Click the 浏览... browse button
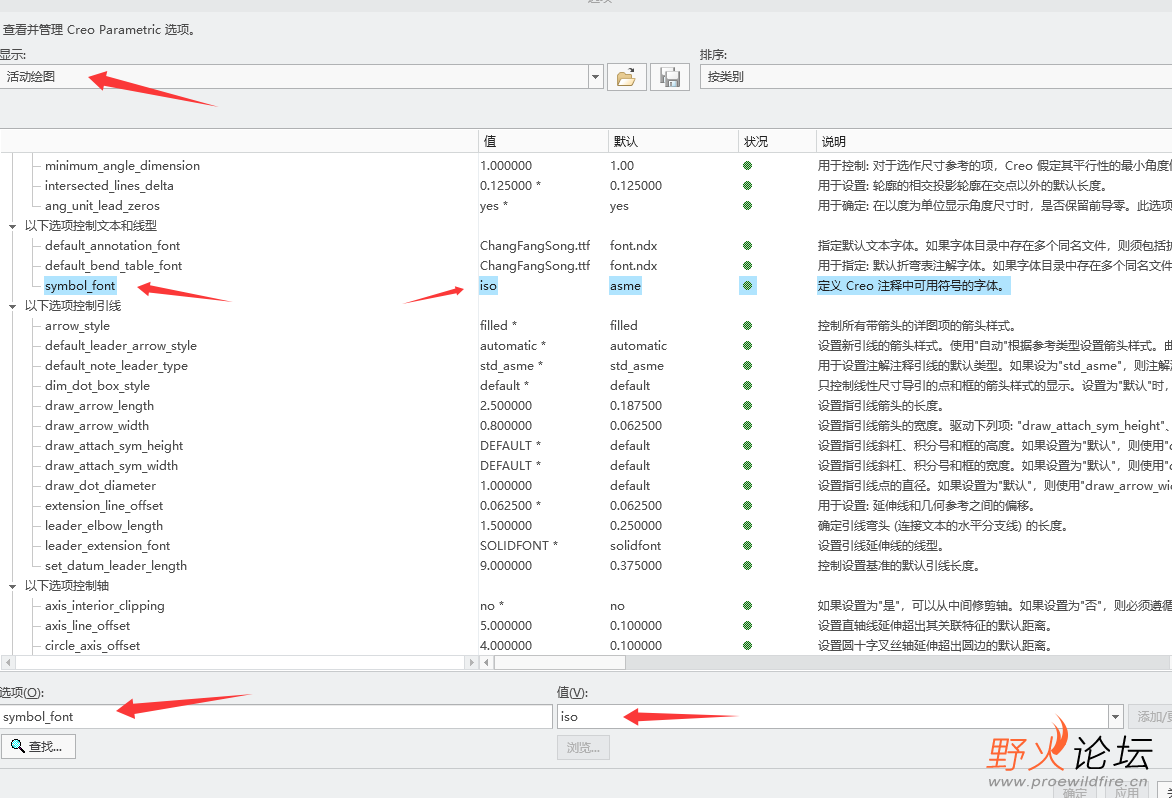1172x798 pixels. [583, 747]
